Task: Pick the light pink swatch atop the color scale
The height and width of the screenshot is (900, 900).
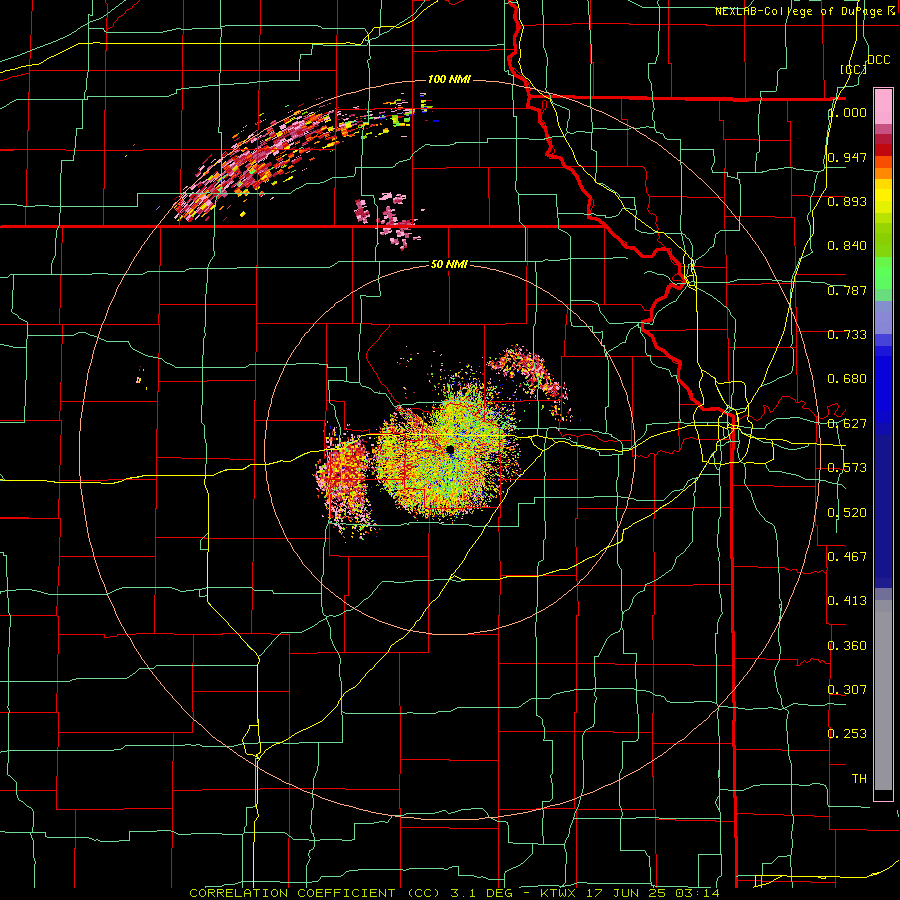Action: [x=883, y=107]
